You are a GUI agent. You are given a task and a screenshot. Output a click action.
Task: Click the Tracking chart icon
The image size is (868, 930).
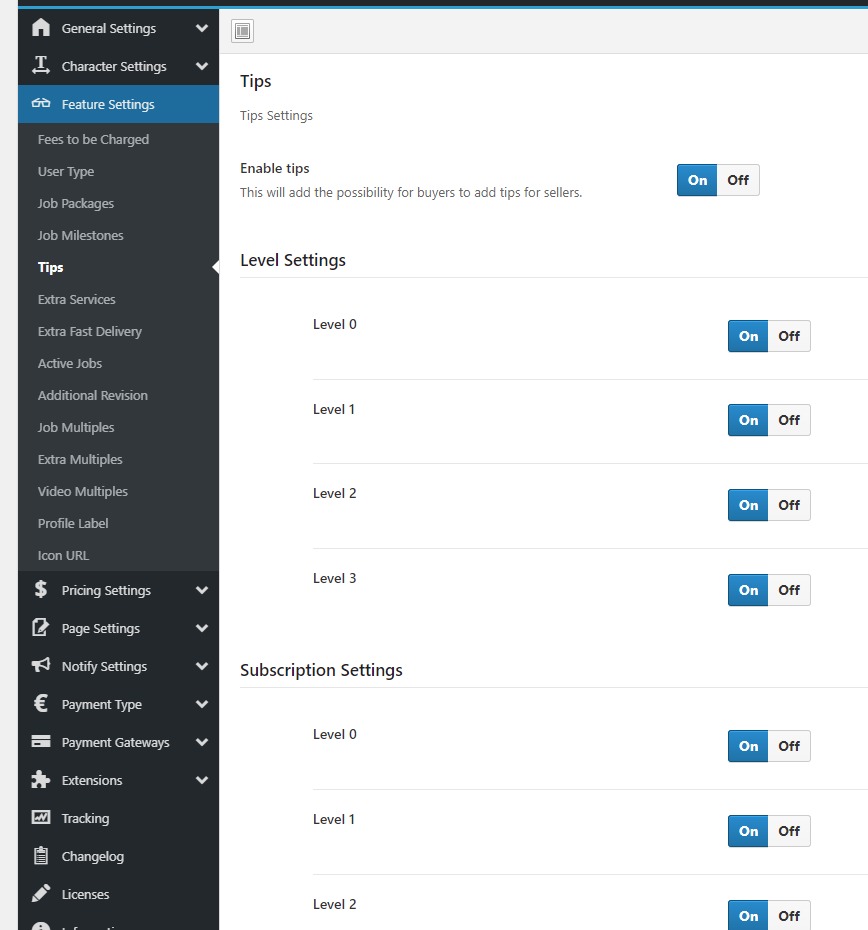tap(41, 818)
